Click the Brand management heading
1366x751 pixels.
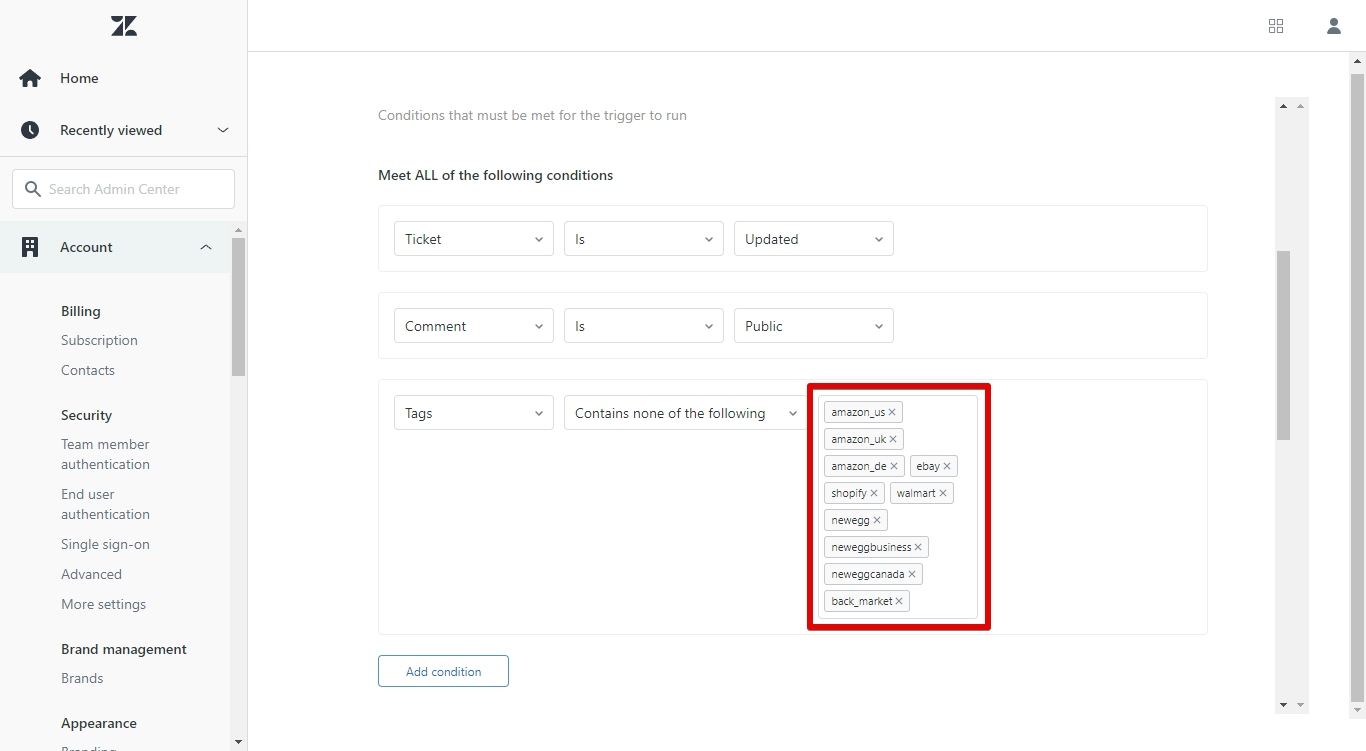[124, 649]
